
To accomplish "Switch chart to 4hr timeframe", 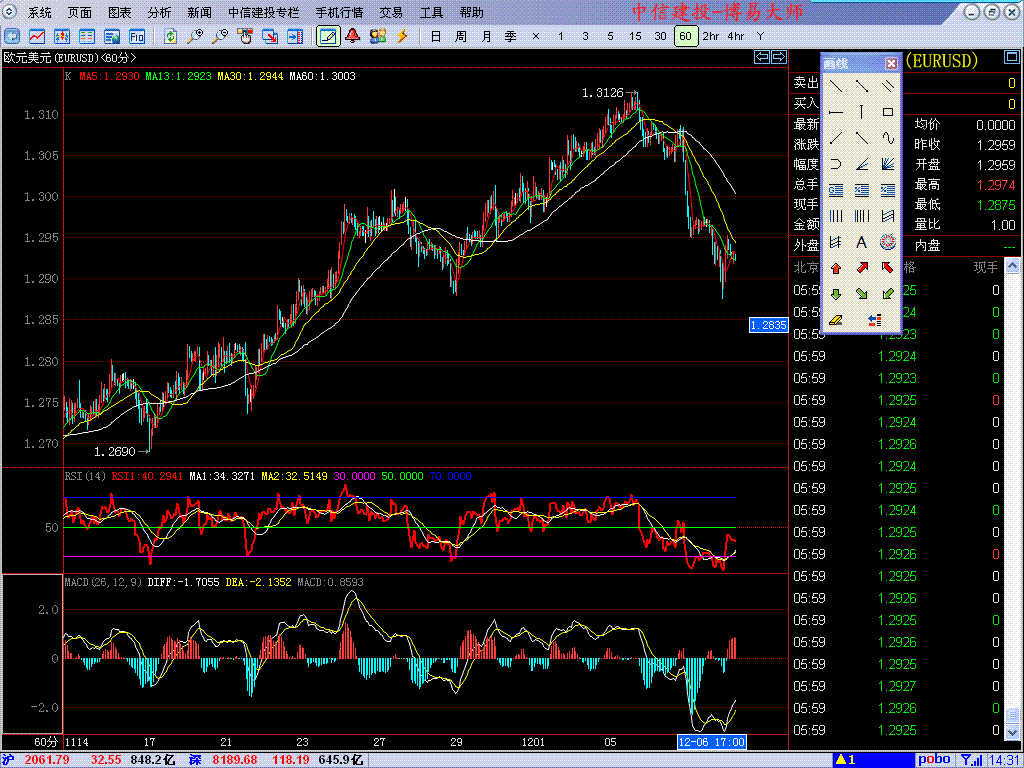I will click(736, 36).
